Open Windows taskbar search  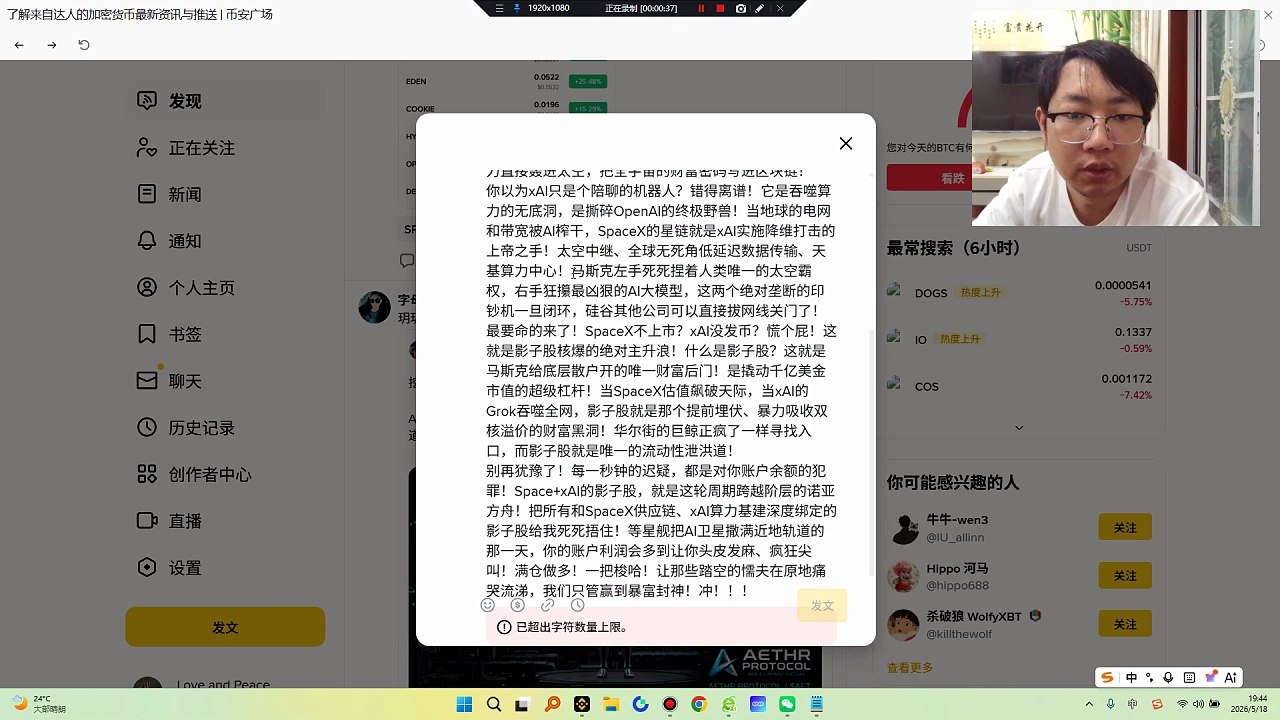(494, 705)
